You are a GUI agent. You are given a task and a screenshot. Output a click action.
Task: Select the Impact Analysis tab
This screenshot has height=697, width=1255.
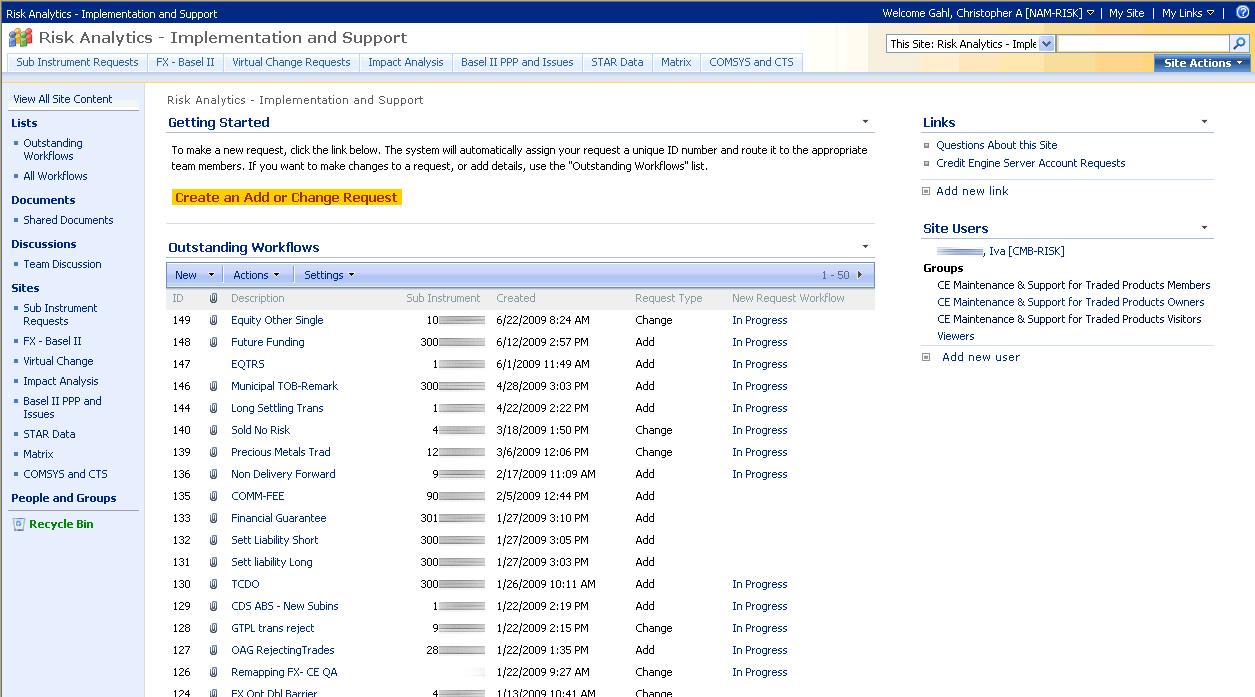click(405, 62)
